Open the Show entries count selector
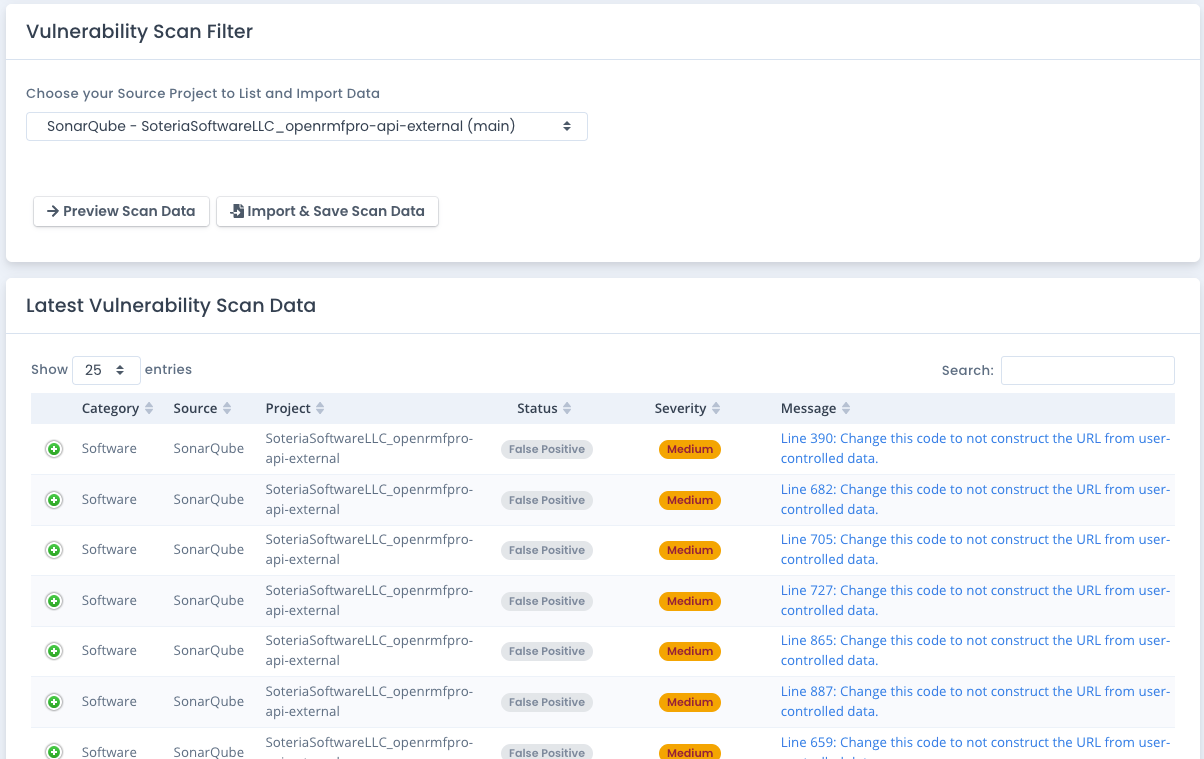Screen dimensions: 1204x759 106,370
